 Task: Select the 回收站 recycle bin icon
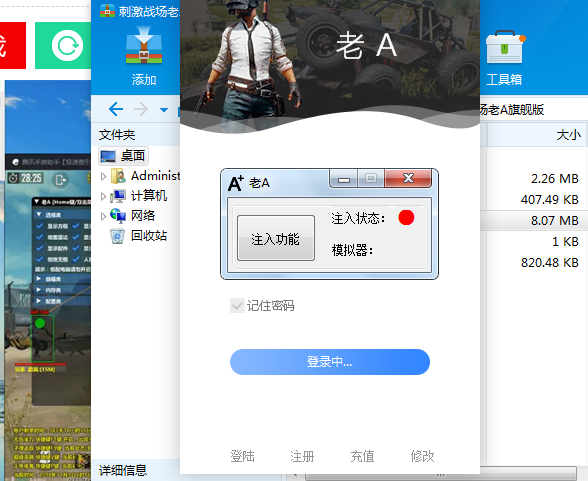click(x=117, y=236)
